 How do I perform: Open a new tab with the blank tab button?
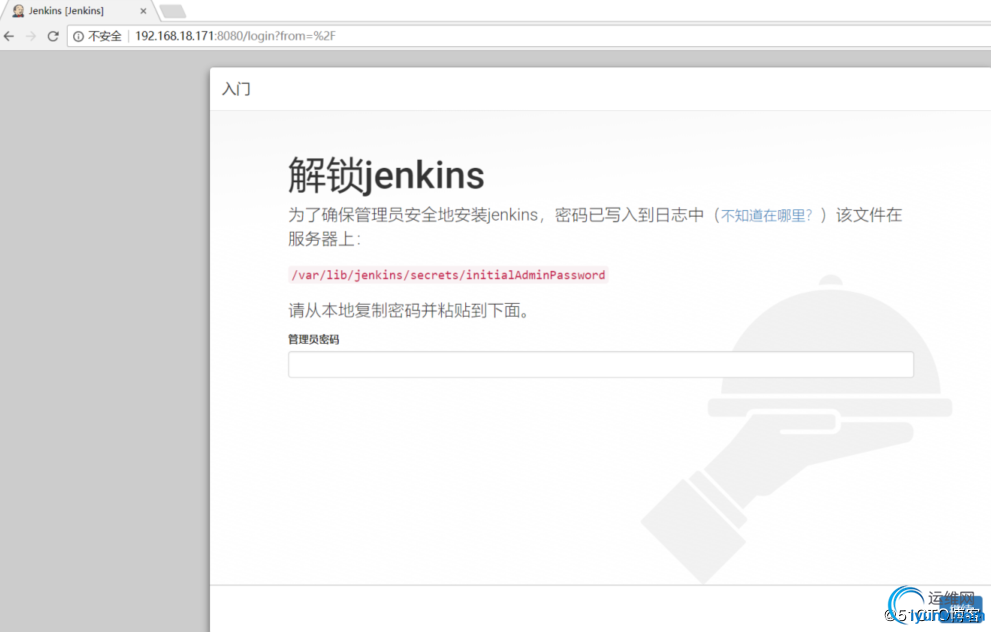pyautogui.click(x=173, y=11)
